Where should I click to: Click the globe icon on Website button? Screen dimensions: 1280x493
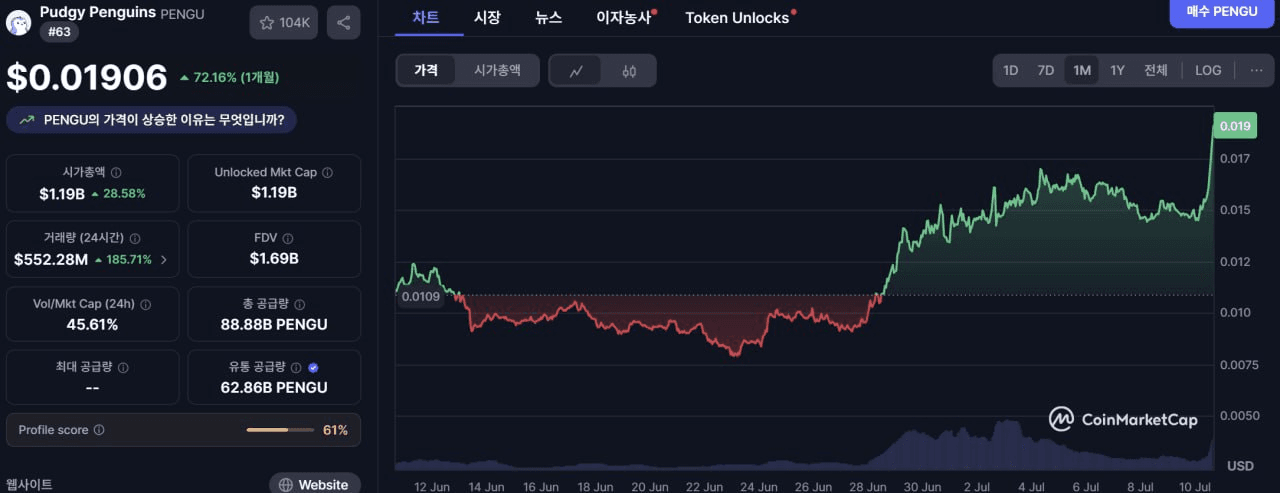pos(286,485)
